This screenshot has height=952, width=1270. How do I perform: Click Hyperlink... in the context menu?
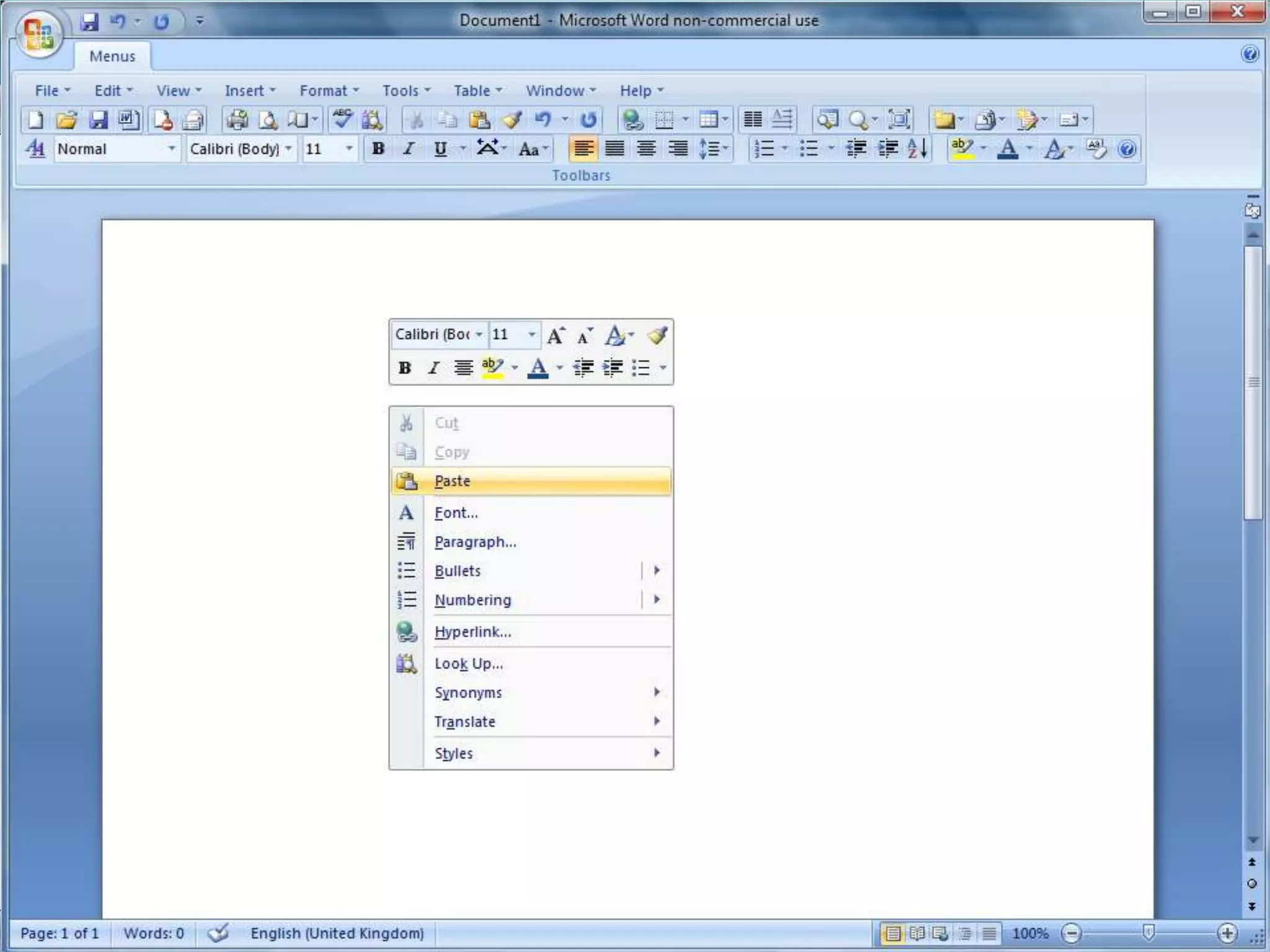click(x=473, y=632)
